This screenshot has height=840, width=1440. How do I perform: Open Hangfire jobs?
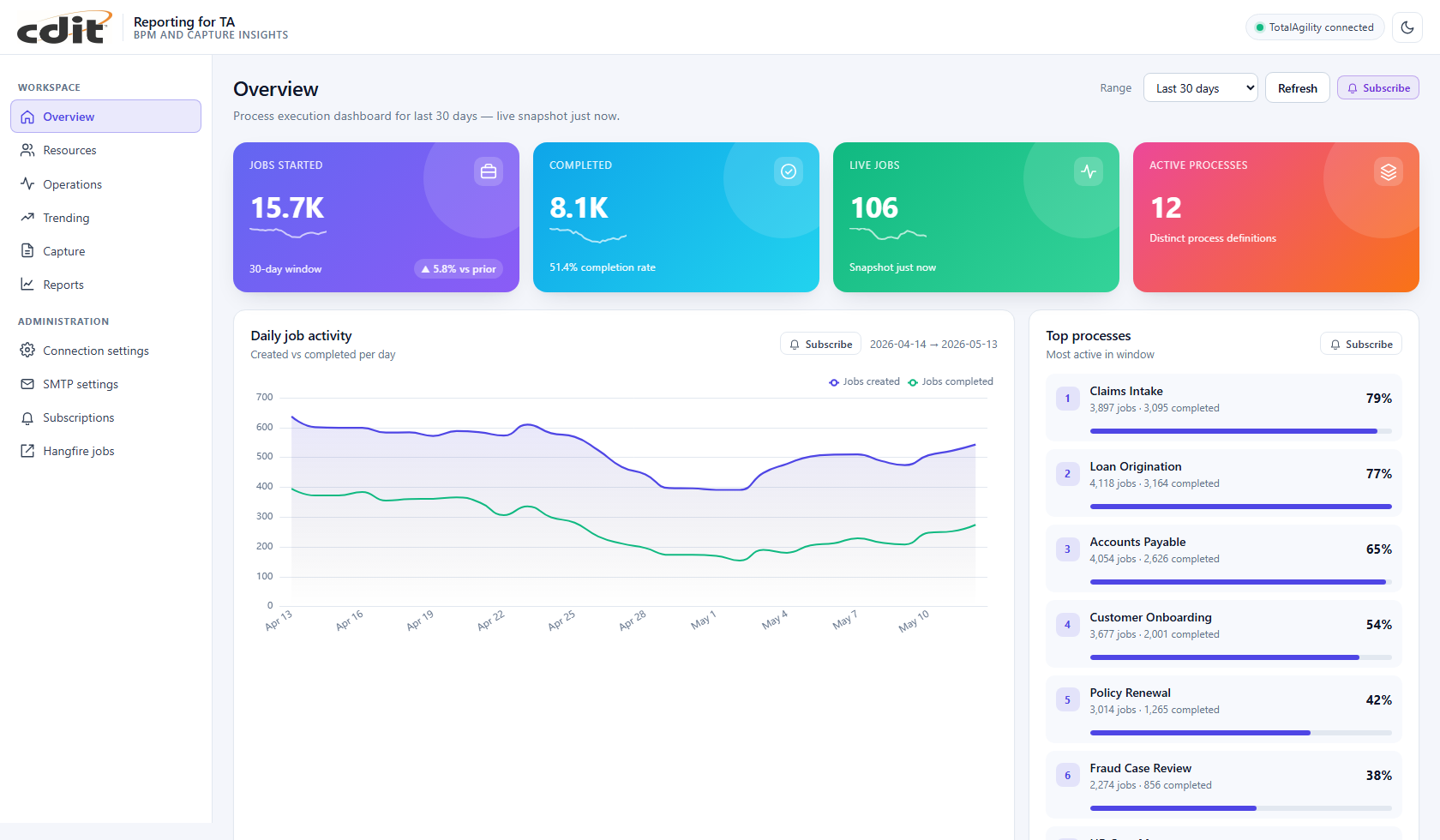[105, 451]
